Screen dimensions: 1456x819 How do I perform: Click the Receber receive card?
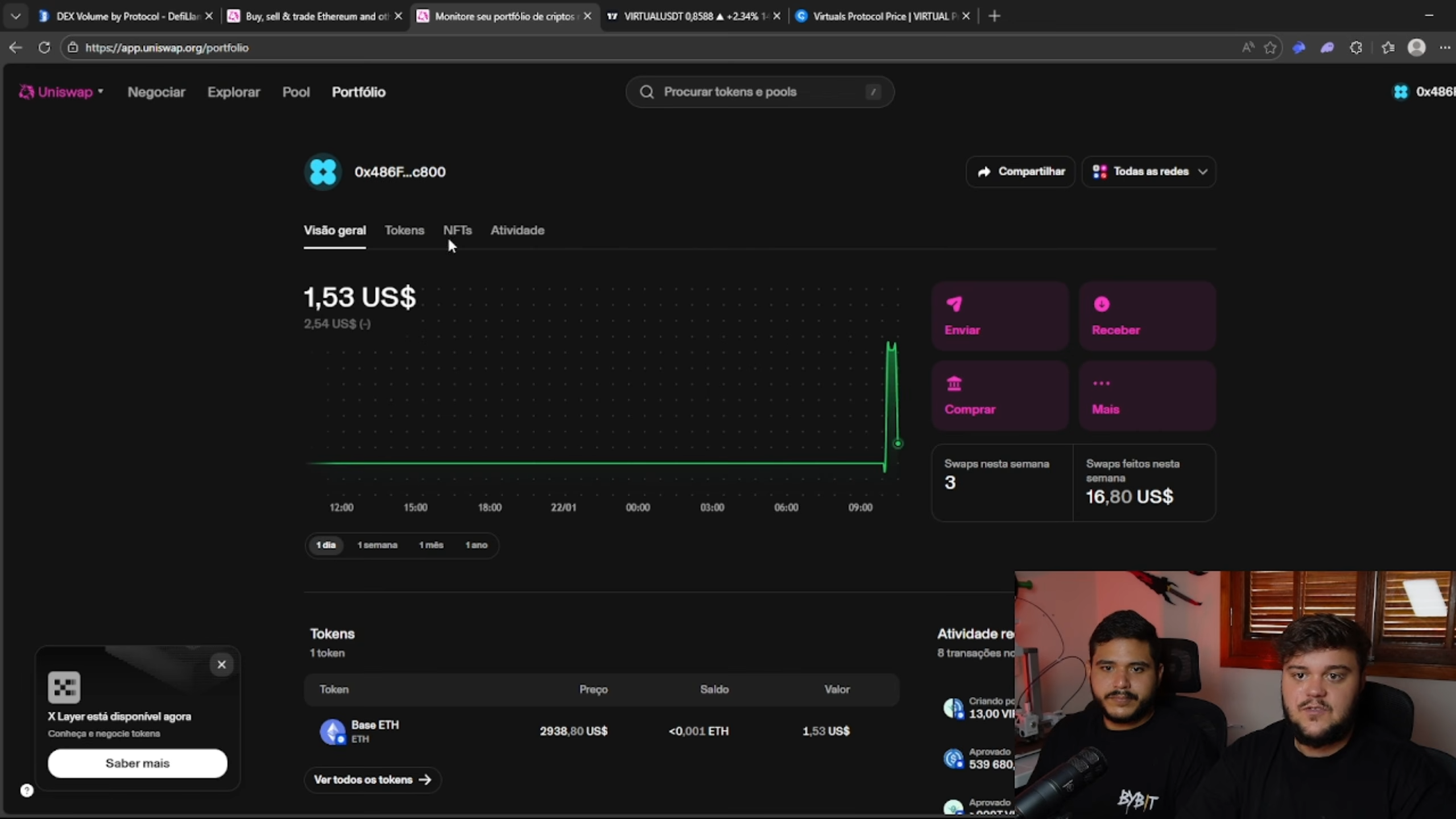click(x=1147, y=316)
